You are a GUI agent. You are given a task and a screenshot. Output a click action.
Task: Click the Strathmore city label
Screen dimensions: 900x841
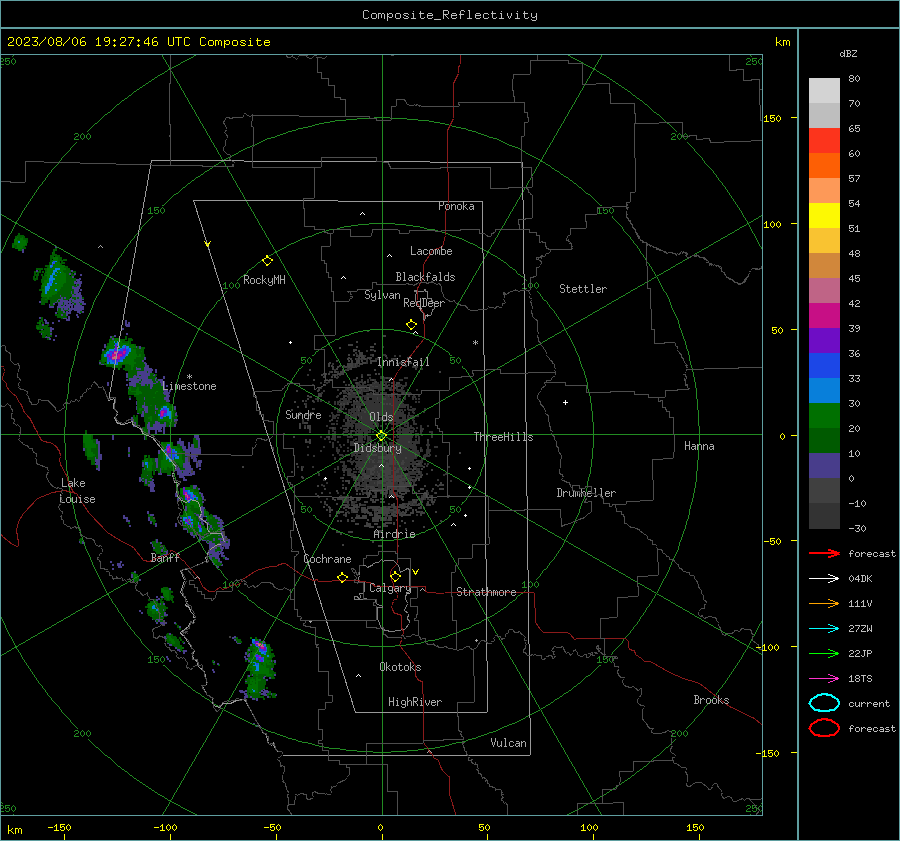[486, 592]
